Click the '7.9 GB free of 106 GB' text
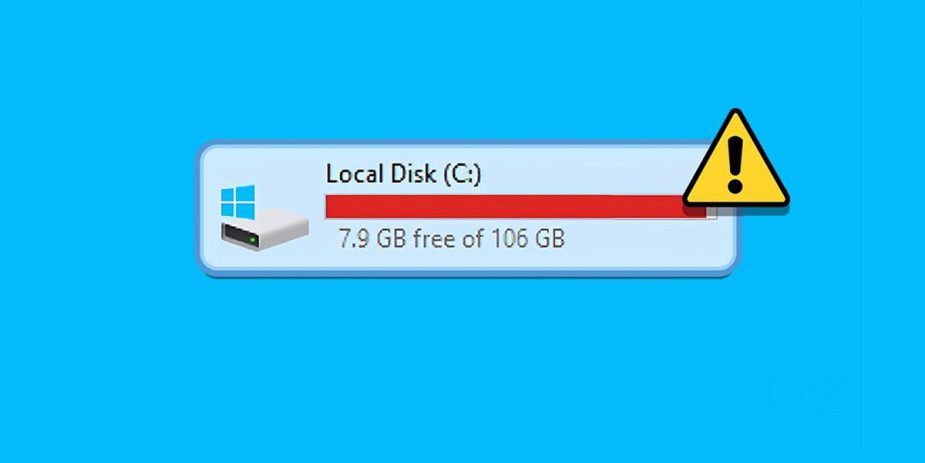The image size is (925, 463). (451, 239)
